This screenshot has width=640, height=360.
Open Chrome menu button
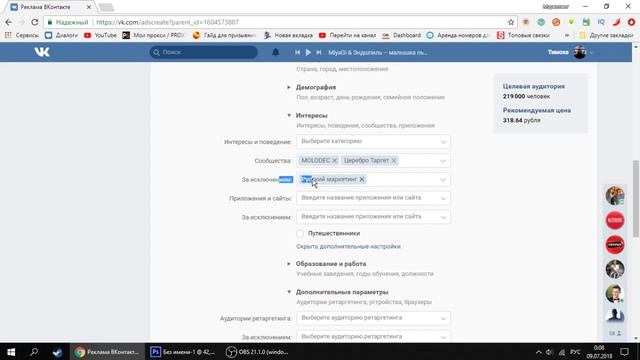click(631, 22)
